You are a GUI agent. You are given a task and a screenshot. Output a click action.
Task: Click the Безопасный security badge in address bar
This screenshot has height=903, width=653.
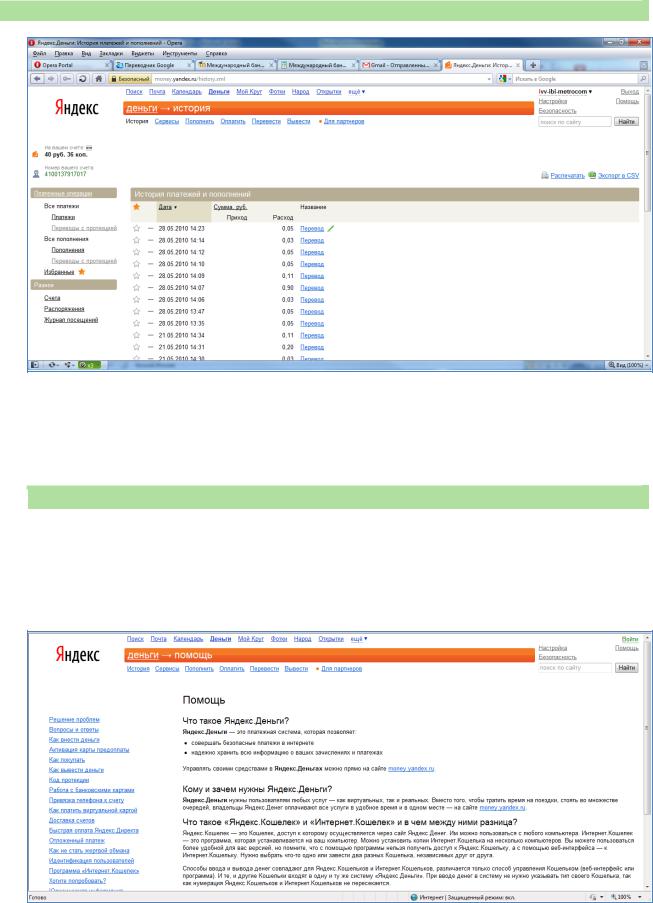[x=130, y=79]
